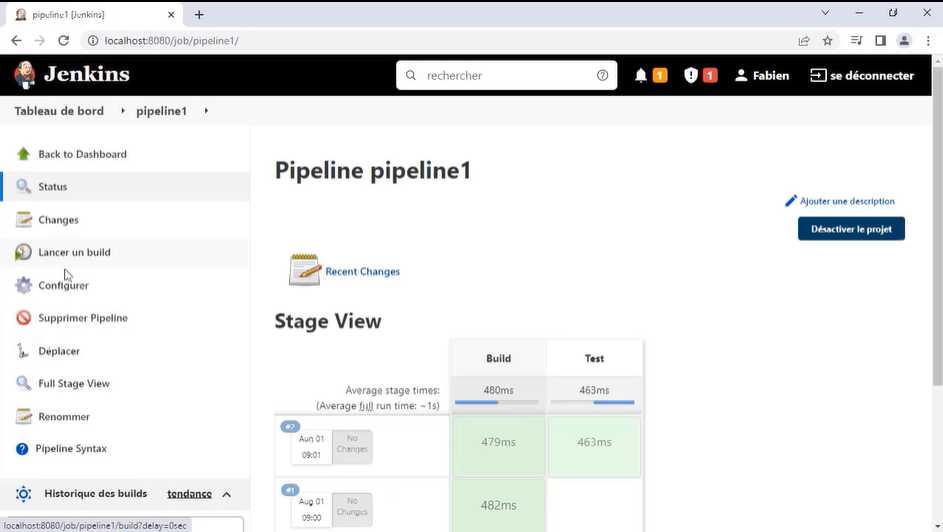Click the Renommer notepad icon
Screen dimensions: 943x532
pos(23,416)
